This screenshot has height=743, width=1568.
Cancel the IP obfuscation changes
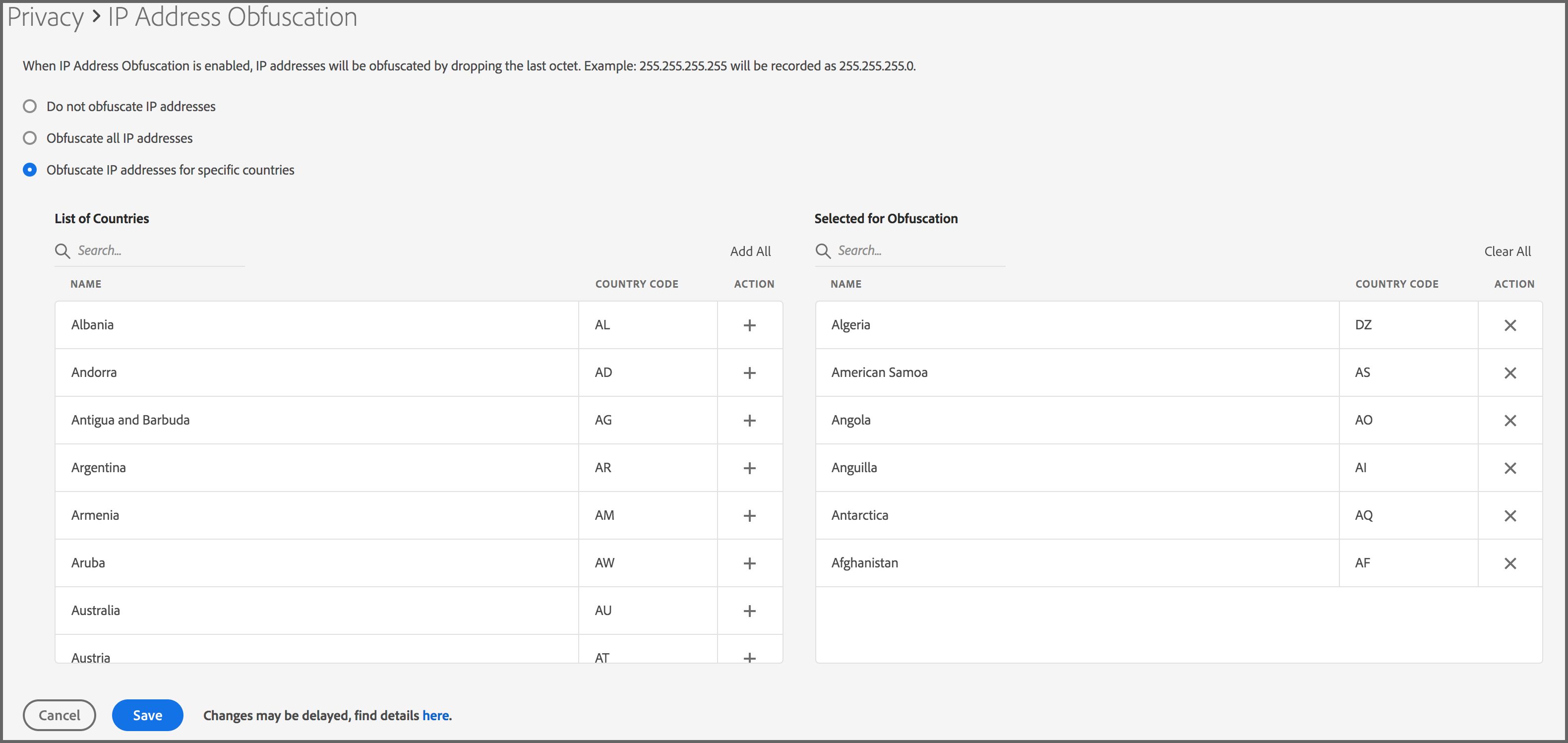pyautogui.click(x=59, y=715)
